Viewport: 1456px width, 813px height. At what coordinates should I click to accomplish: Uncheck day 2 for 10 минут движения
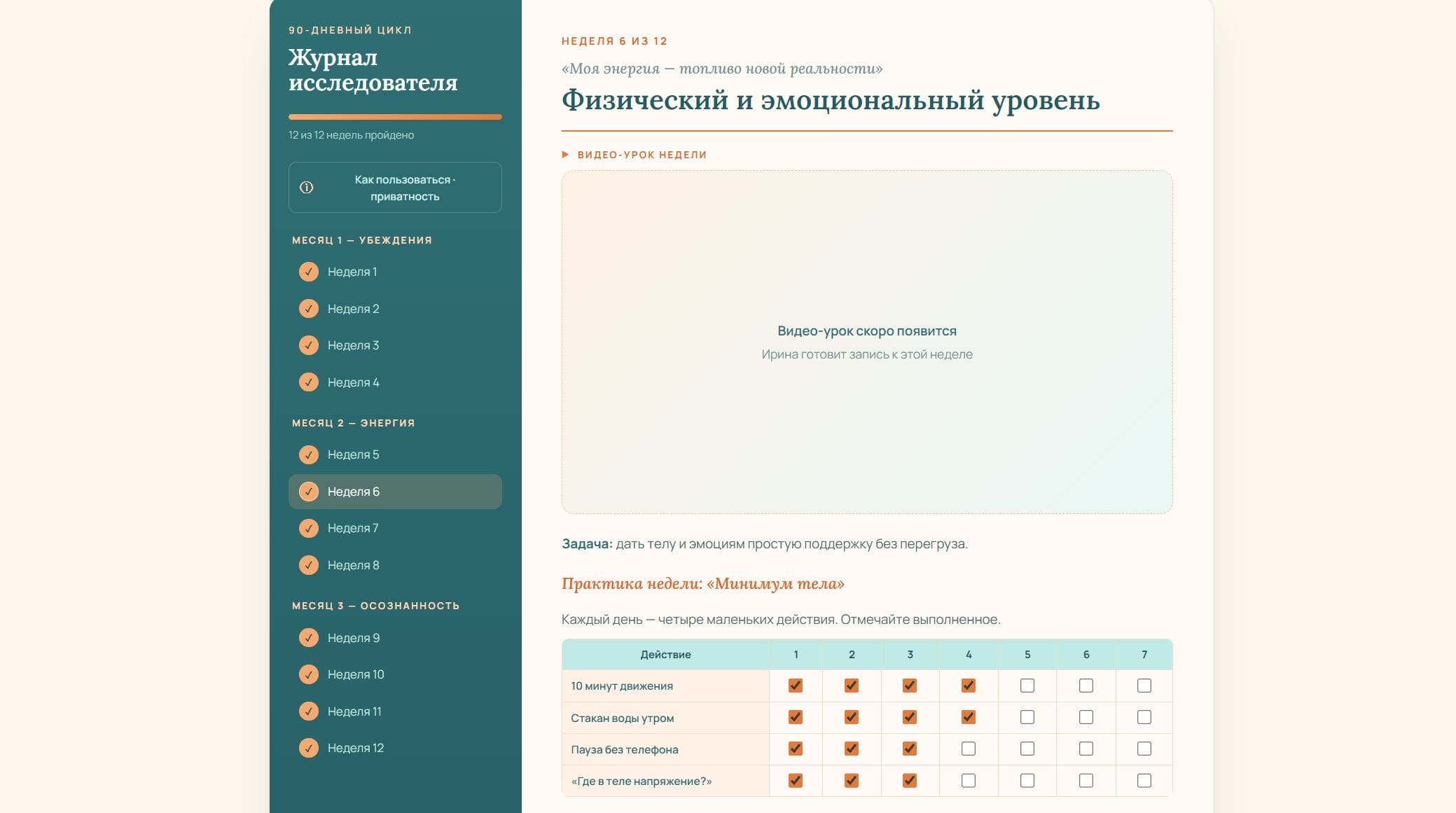tap(852, 686)
